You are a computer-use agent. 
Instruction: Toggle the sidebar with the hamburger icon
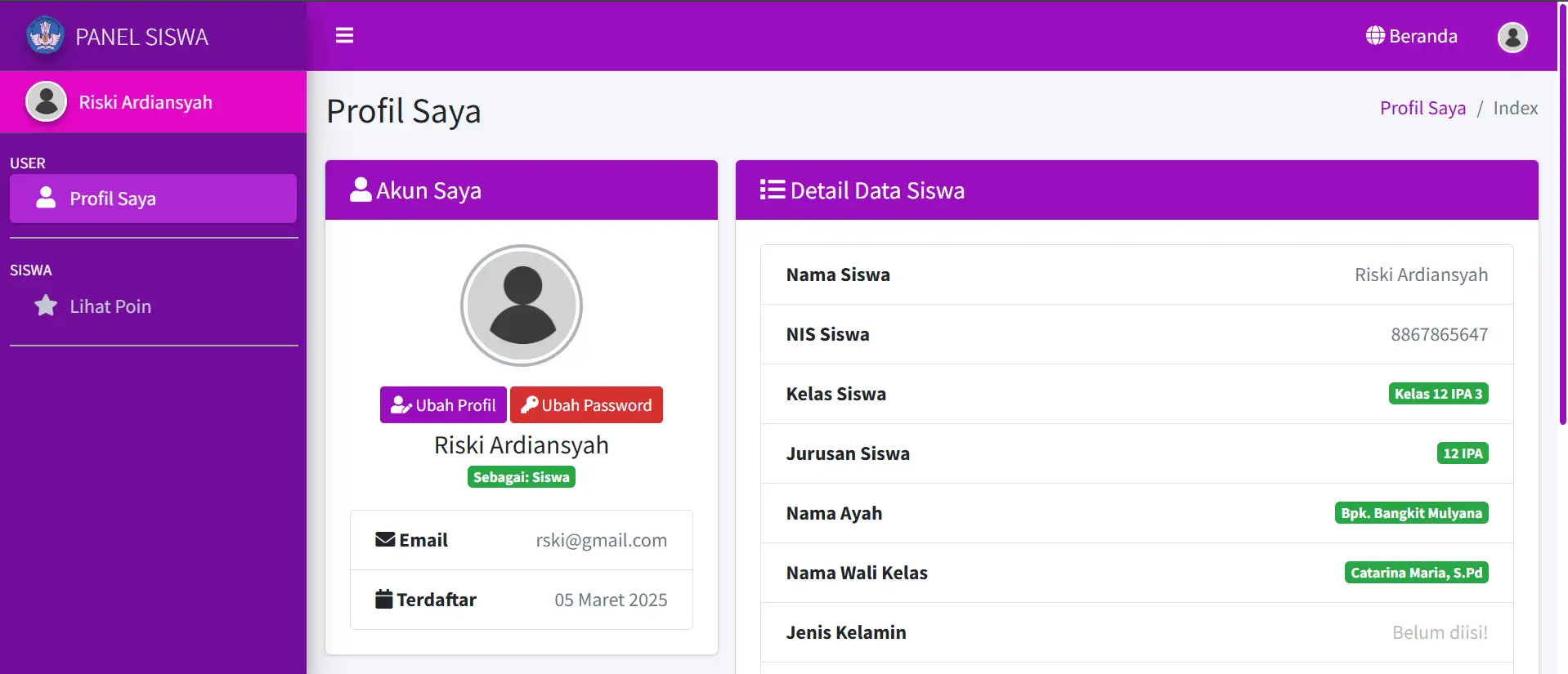pos(344,35)
